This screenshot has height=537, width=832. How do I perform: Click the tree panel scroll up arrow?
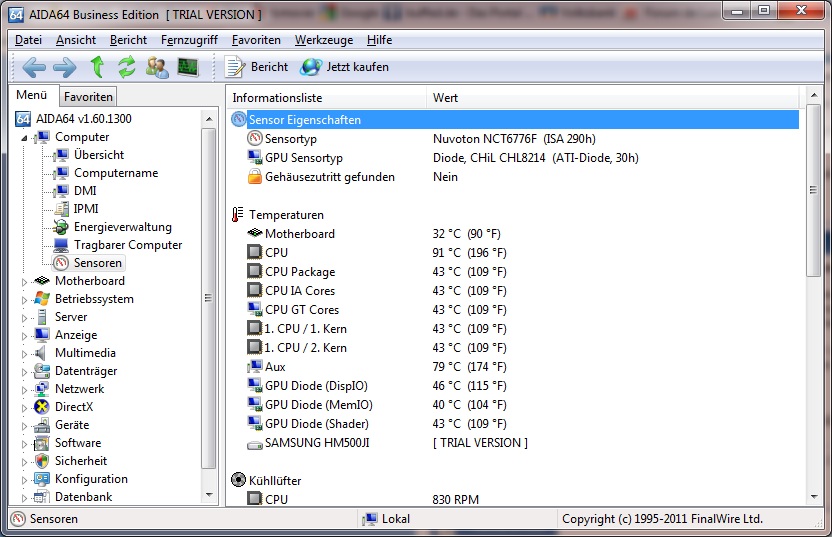209,119
